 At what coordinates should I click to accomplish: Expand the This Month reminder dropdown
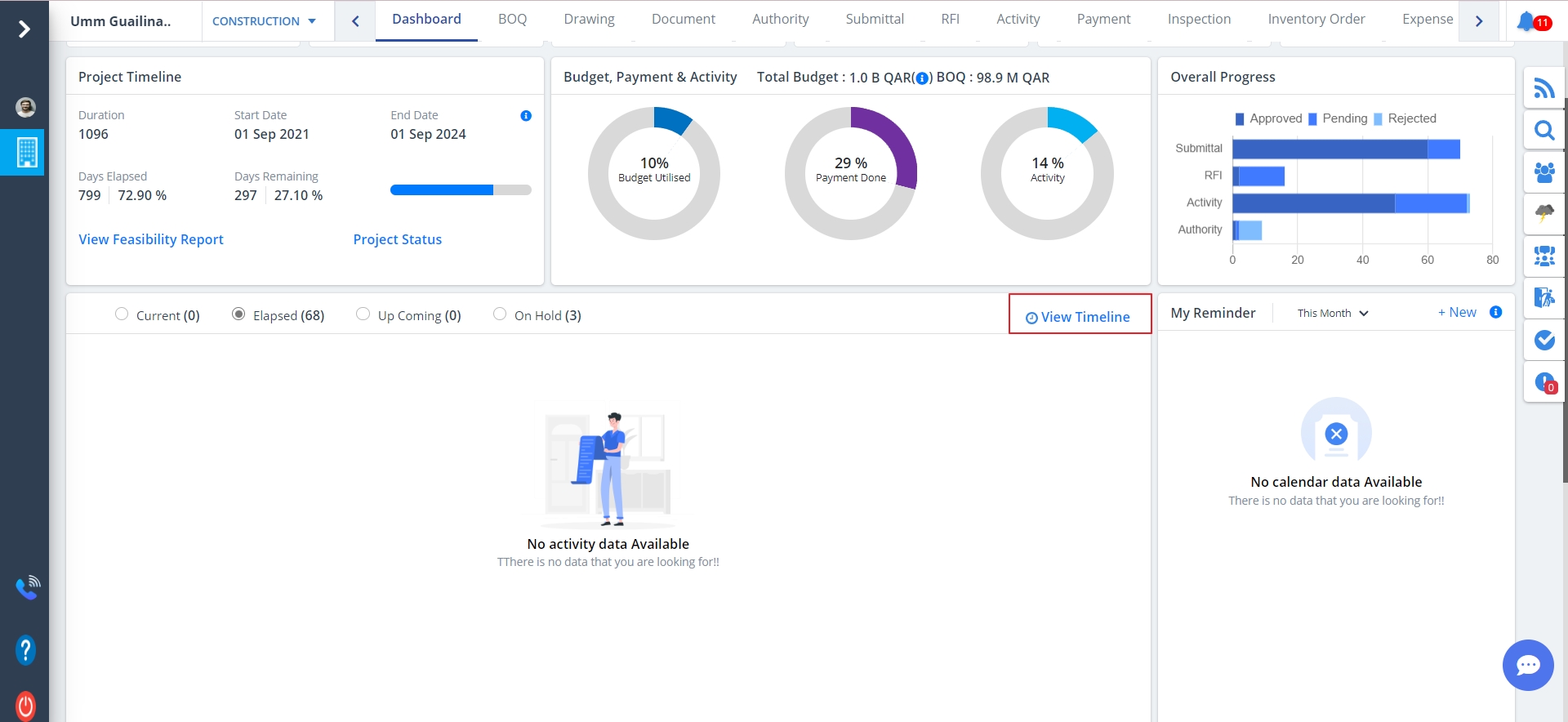pos(1332,314)
